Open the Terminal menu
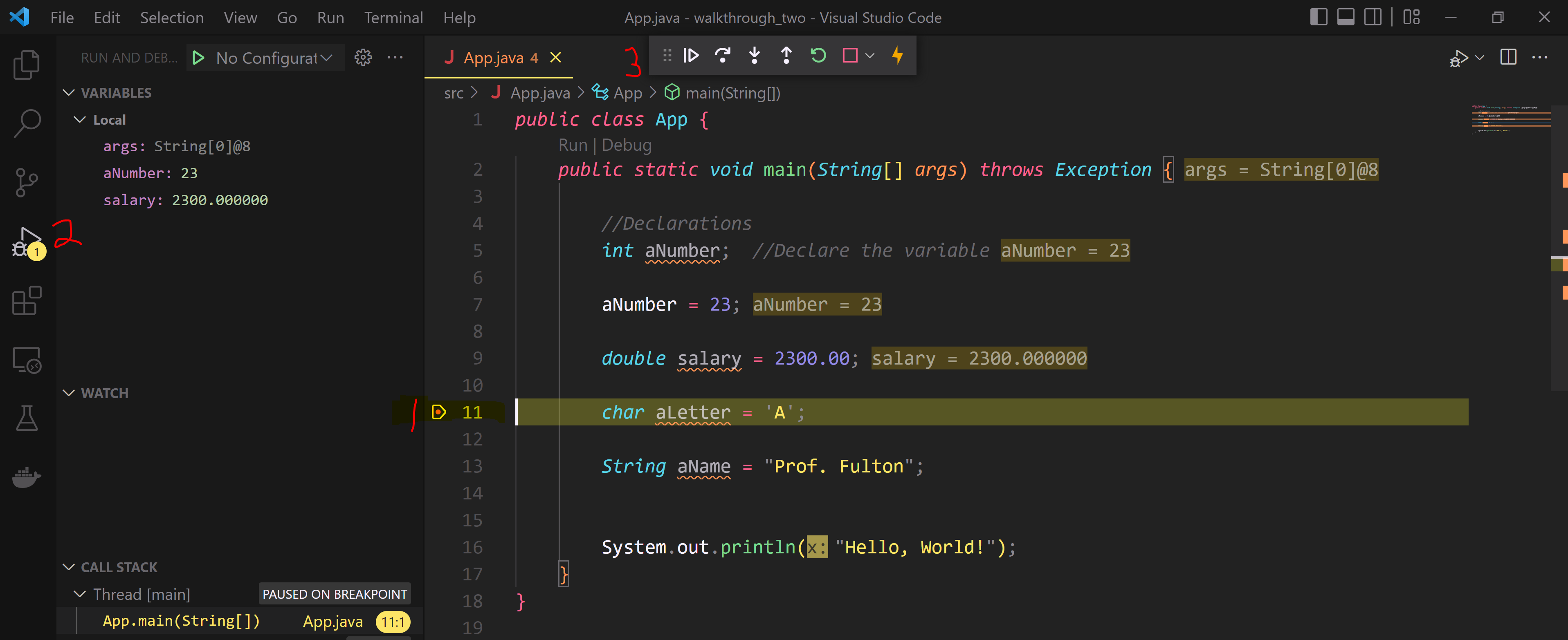The image size is (1568, 640). point(393,18)
